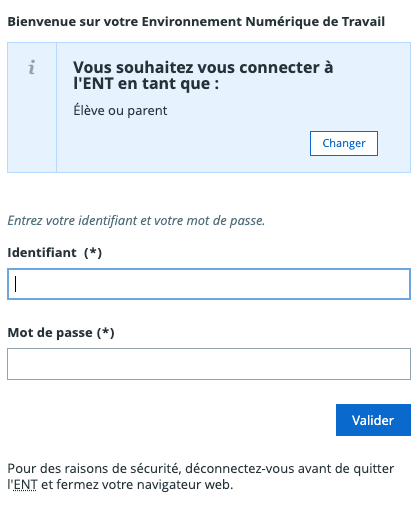Focus the Identifiant text field
This screenshot has width=420, height=506.
(x=209, y=284)
